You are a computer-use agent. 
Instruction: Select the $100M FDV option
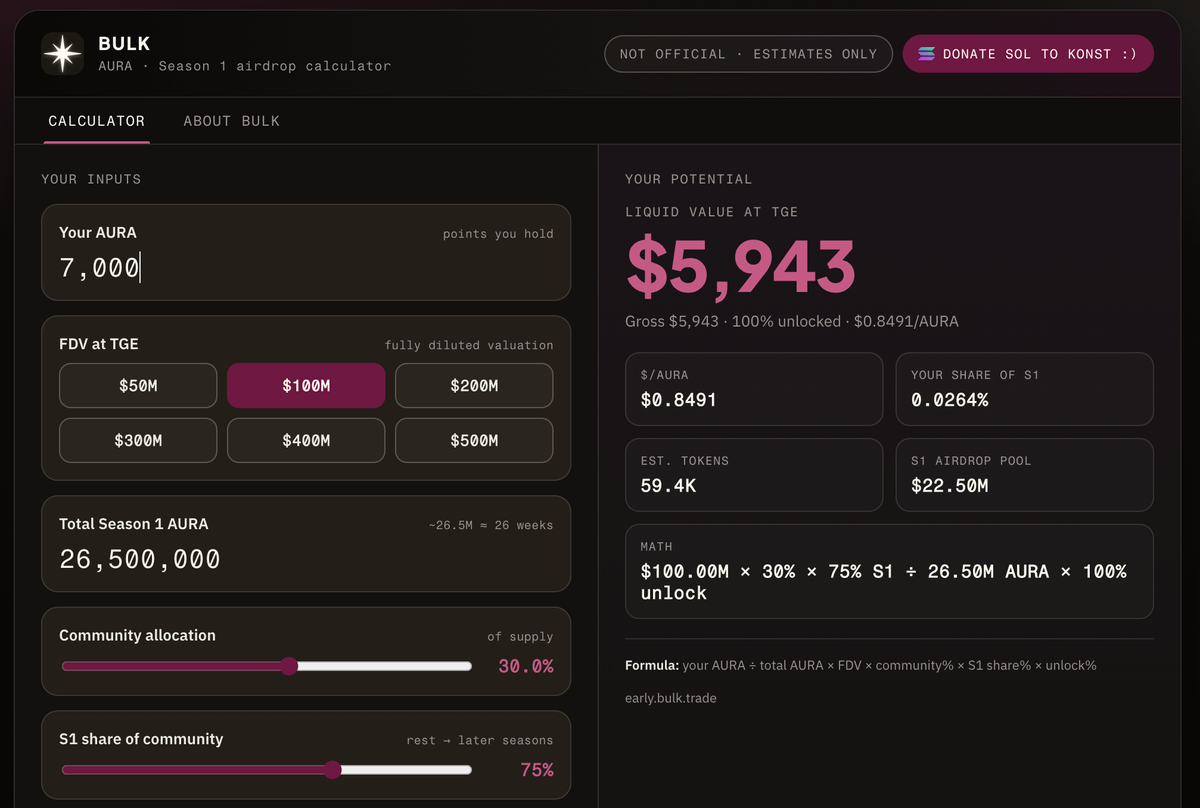[x=306, y=385]
